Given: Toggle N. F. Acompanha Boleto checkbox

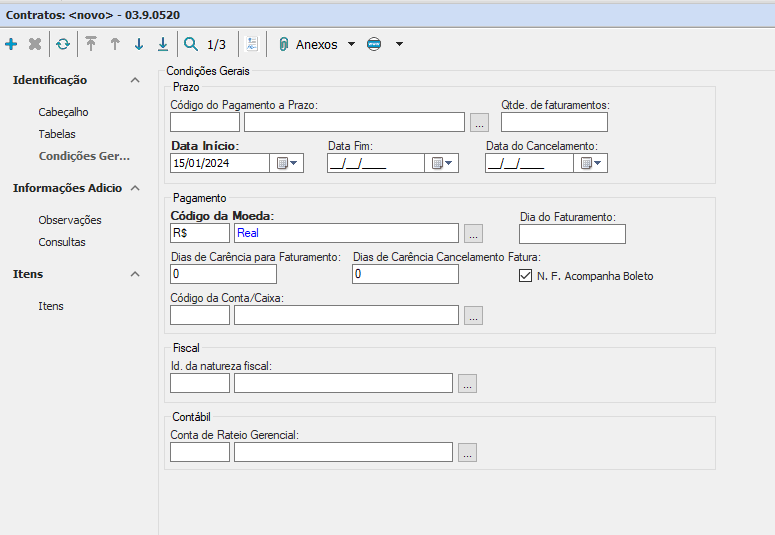Looking at the screenshot, I should [x=526, y=276].
